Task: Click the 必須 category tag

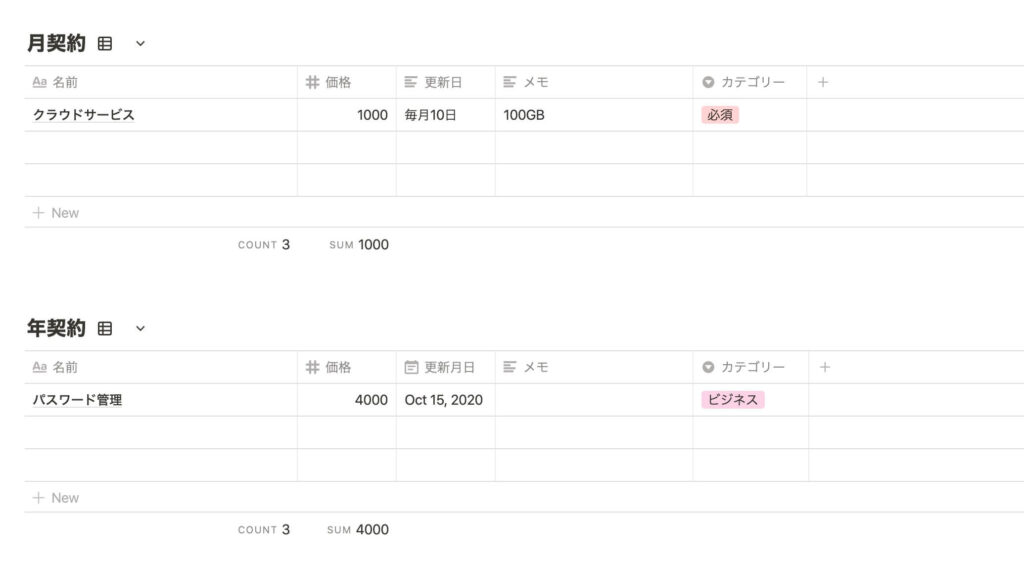Action: point(720,115)
